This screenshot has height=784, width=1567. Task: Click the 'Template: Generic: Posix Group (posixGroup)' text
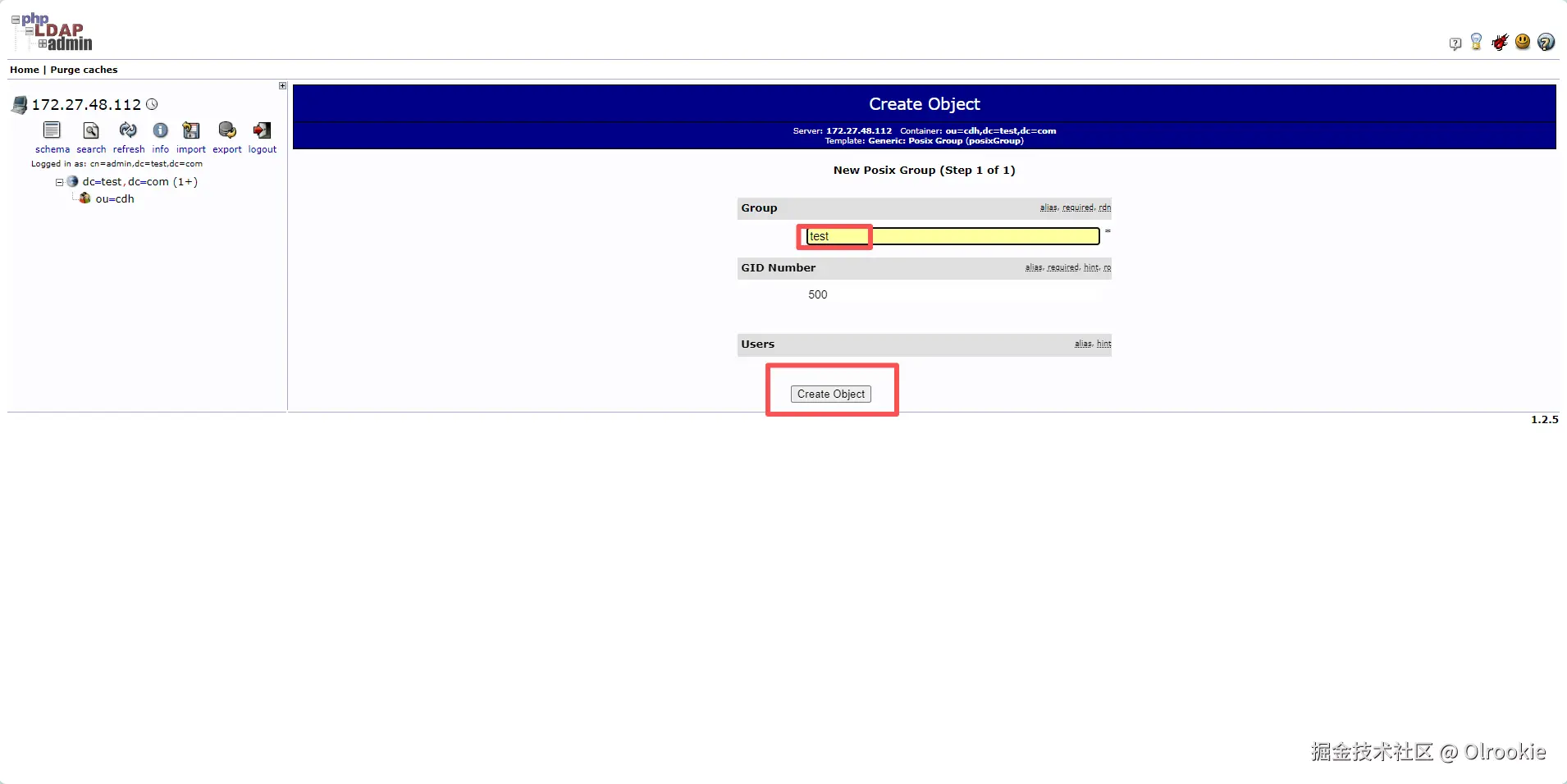925,141
